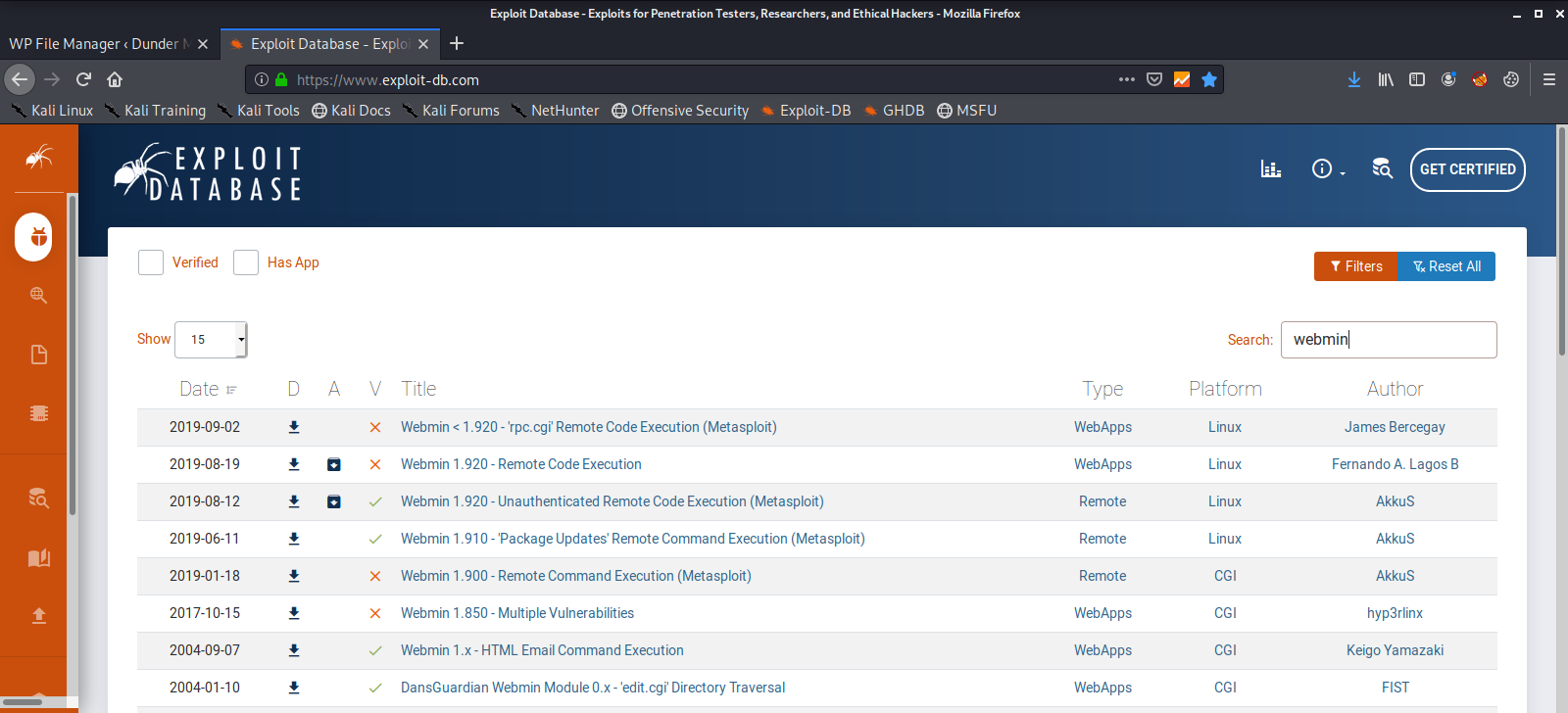Open the Offensive Security bookmark

pyautogui.click(x=680, y=111)
